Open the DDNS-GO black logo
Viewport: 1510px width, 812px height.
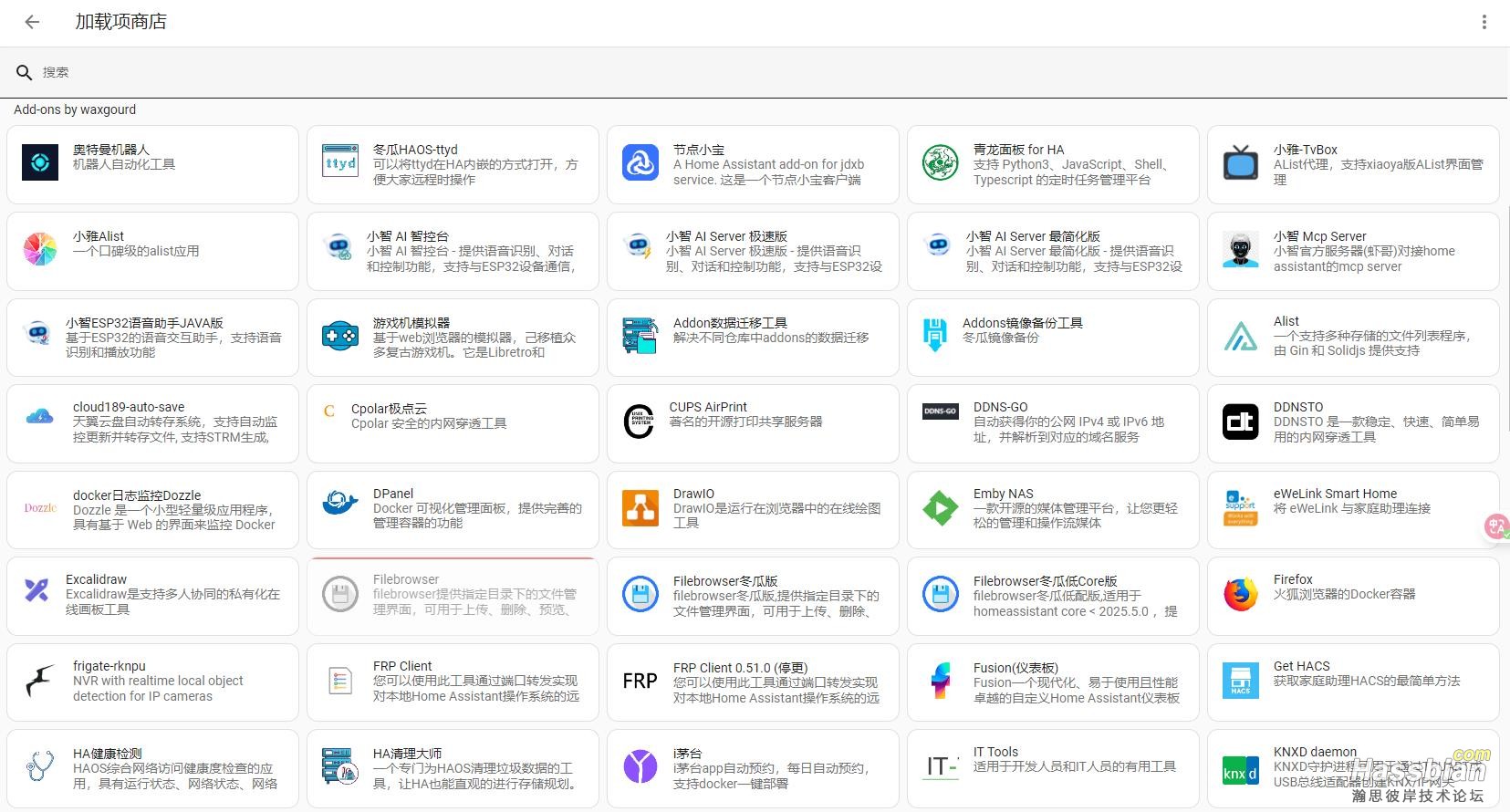point(941,411)
